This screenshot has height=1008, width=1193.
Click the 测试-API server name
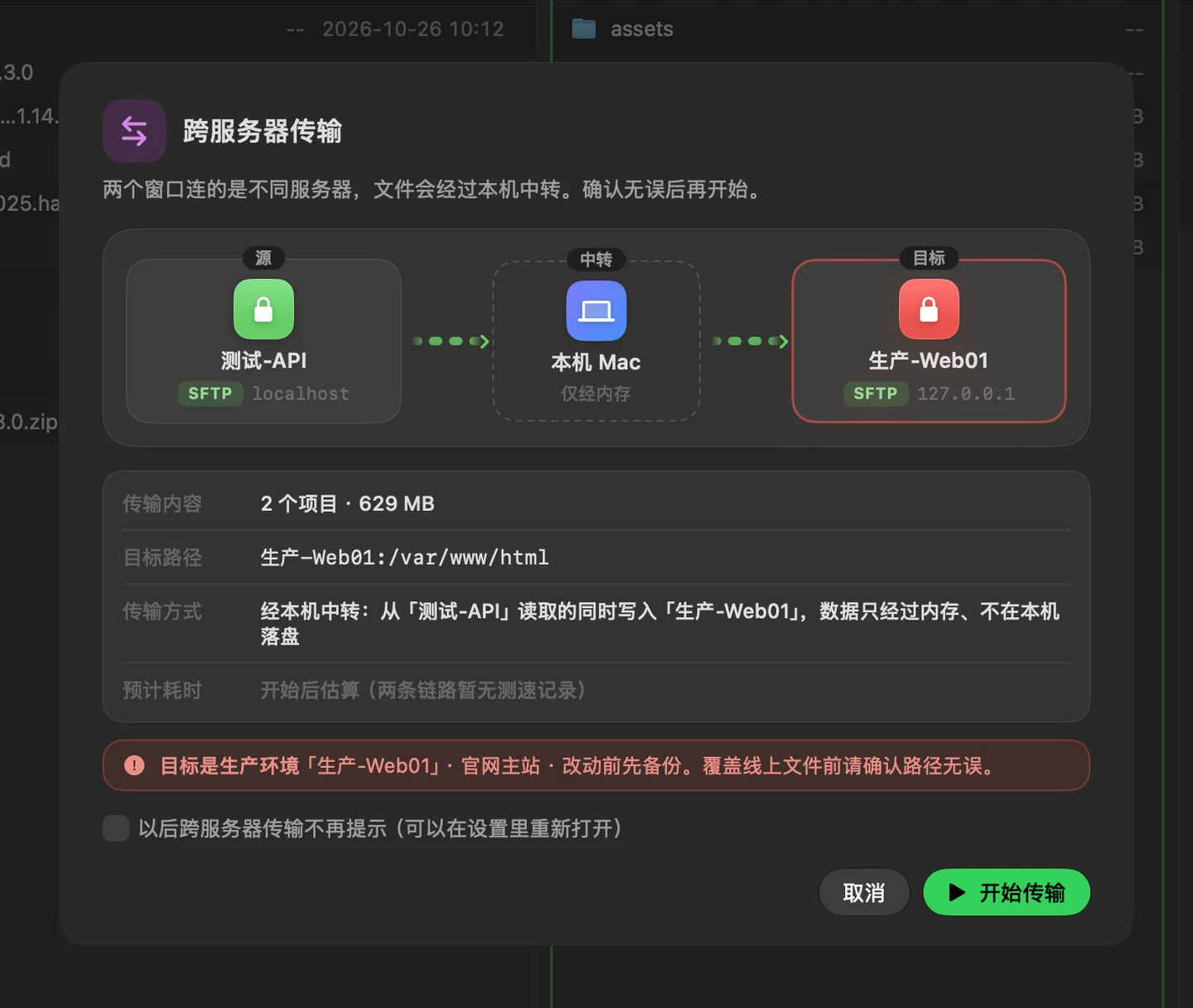click(x=263, y=360)
